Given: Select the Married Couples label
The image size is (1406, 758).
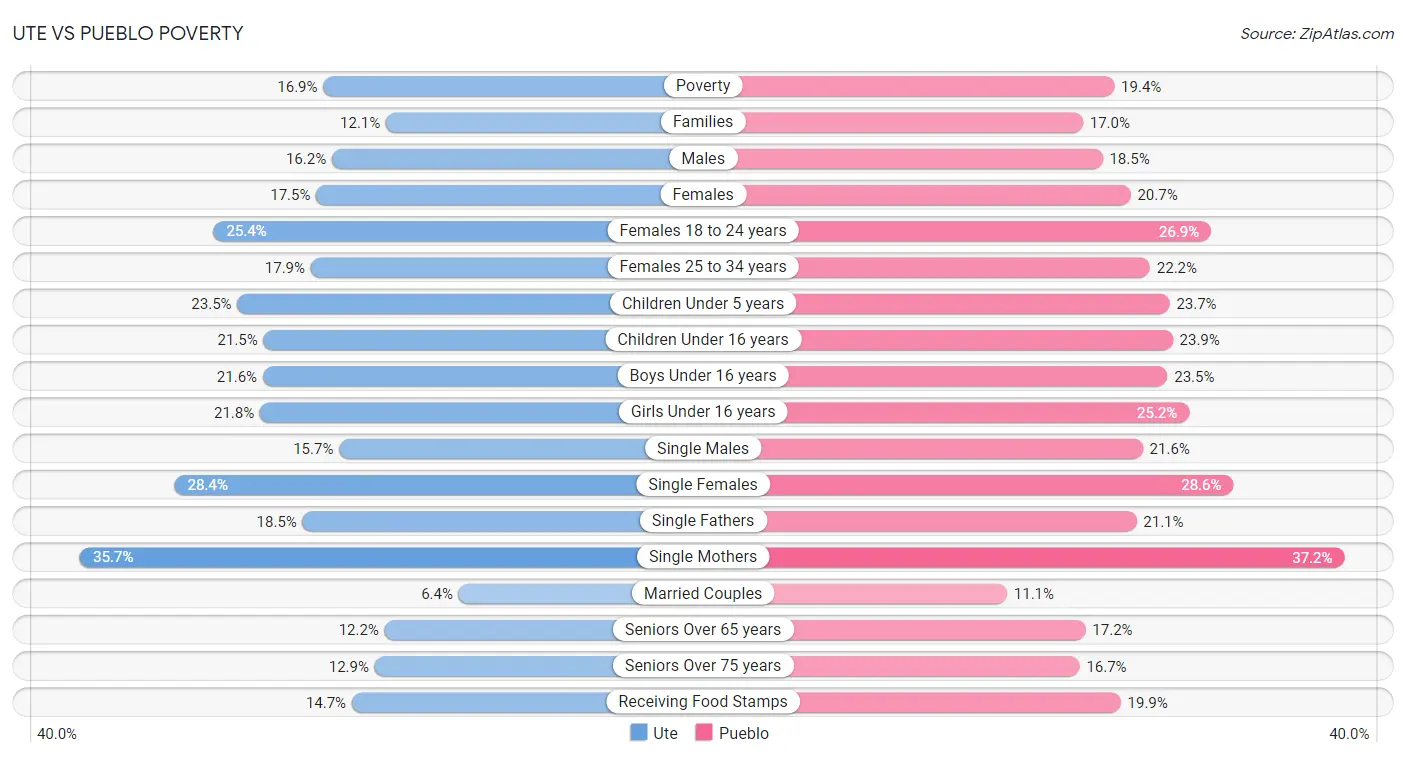Looking at the screenshot, I should click(703, 593).
